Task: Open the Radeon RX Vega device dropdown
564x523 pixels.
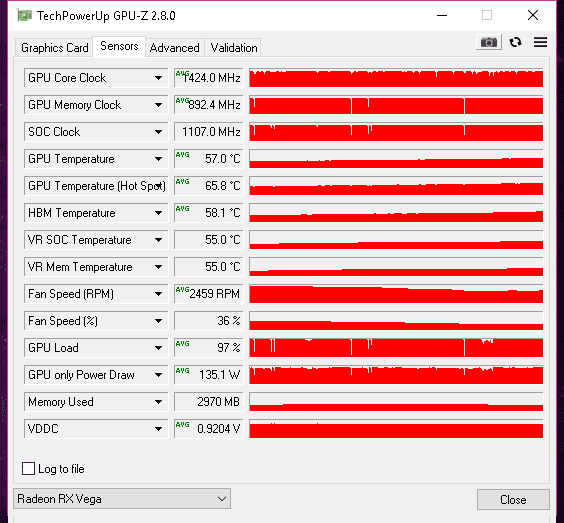Action: click(122, 499)
